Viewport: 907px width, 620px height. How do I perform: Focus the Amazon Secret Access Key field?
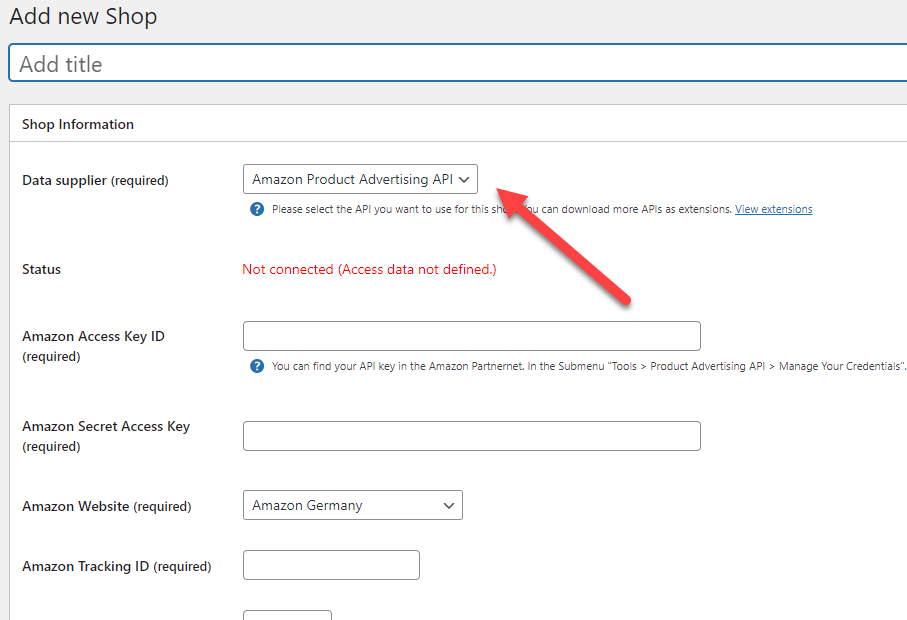click(471, 436)
